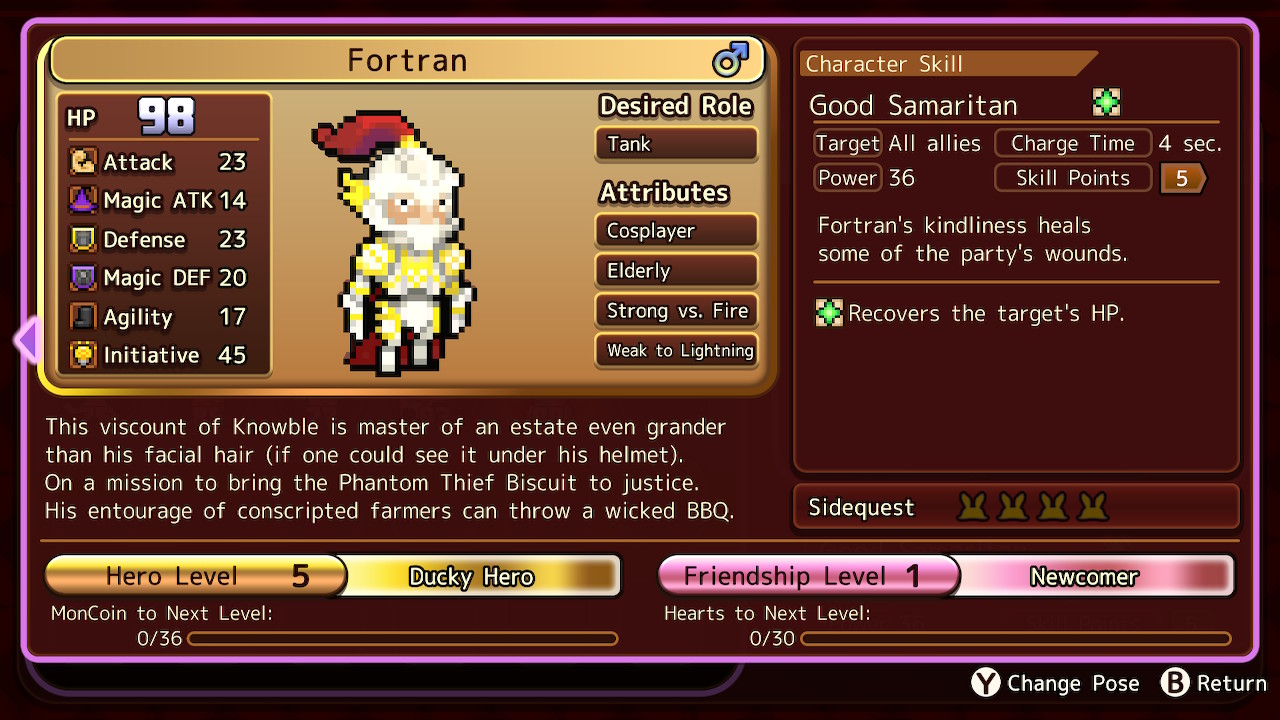Click the B button Return prompt

point(1213,683)
